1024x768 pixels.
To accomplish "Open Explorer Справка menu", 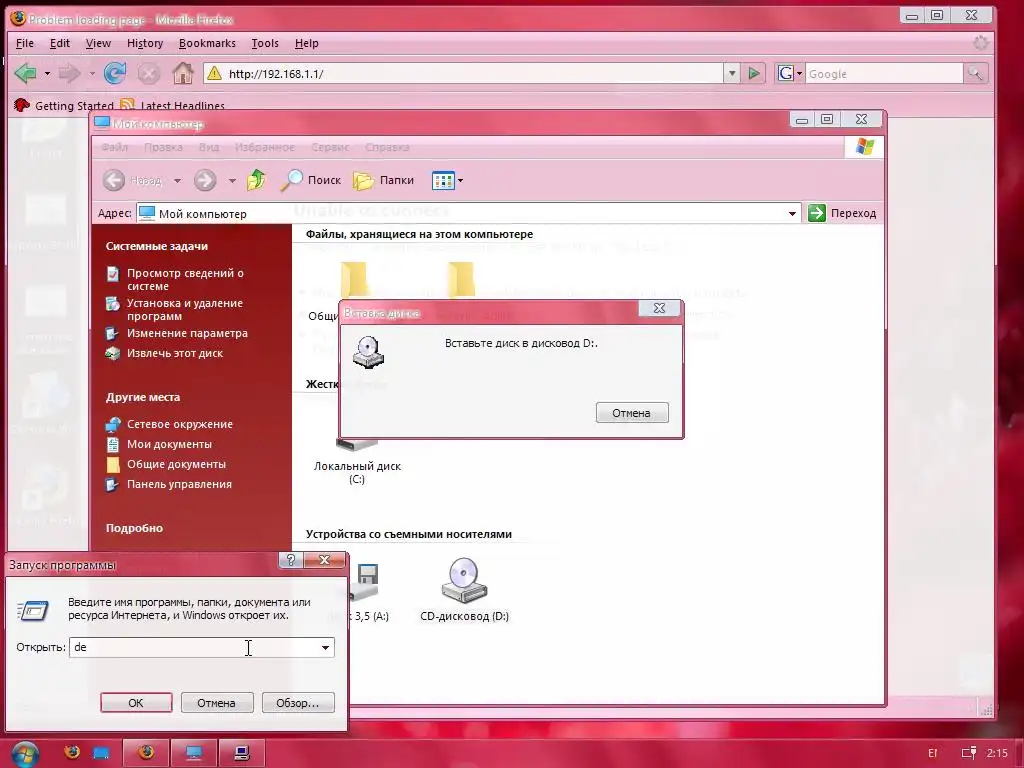I will click(x=387, y=148).
